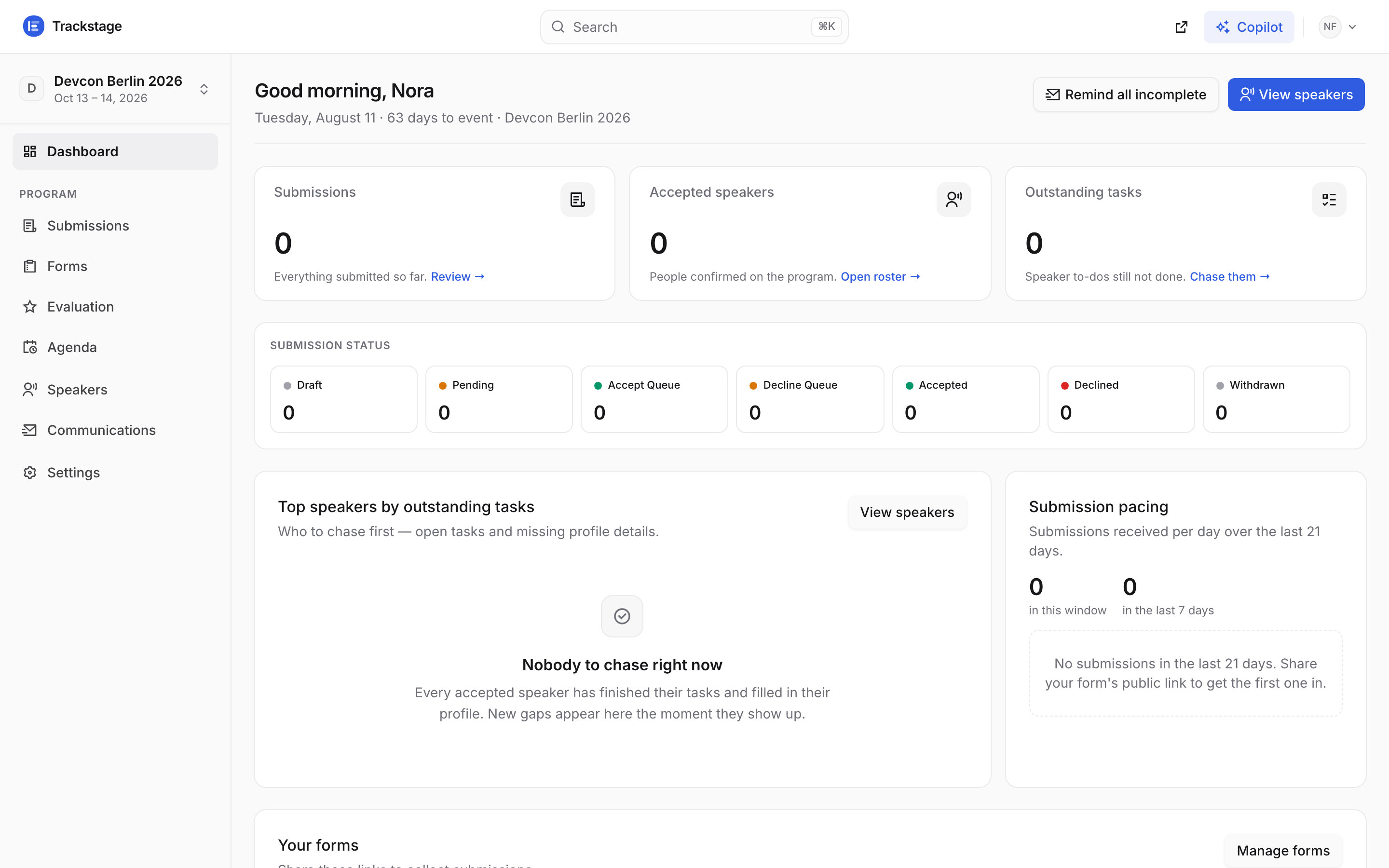
Task: Click the Trackstage logo icon
Action: coord(33,27)
